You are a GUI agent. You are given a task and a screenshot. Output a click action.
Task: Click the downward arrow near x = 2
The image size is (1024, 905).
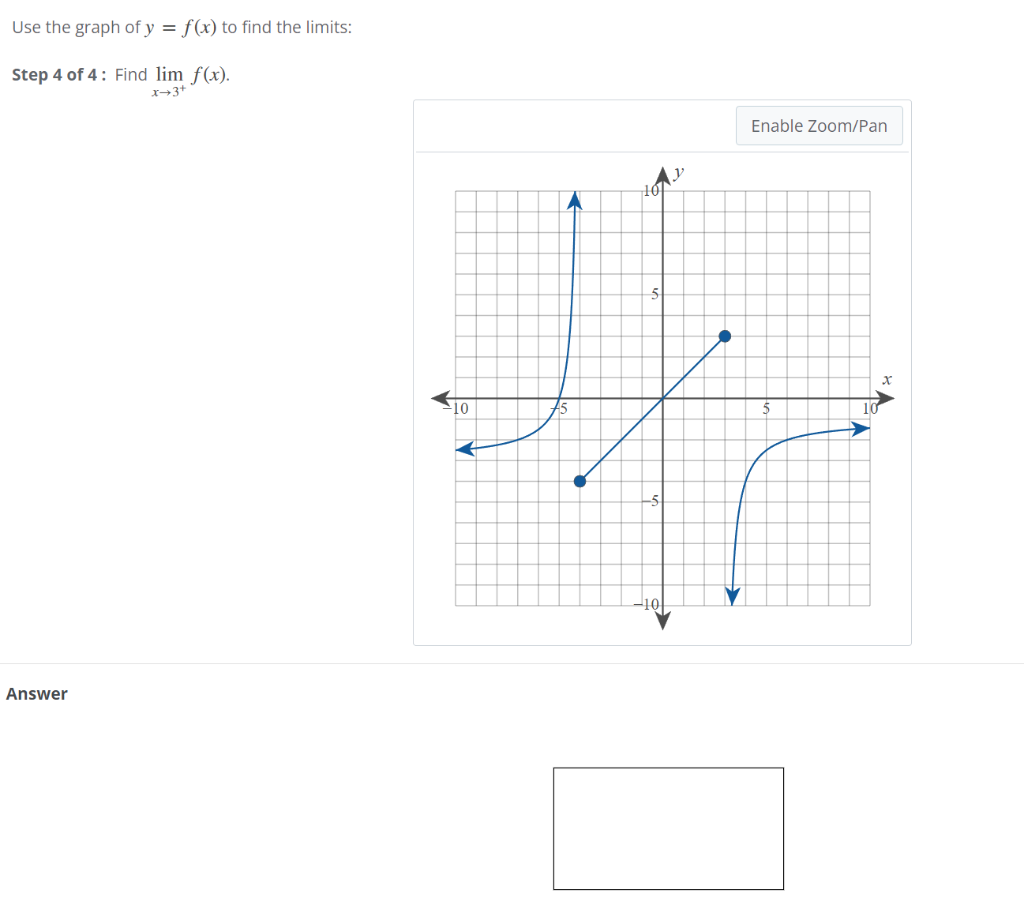(731, 595)
